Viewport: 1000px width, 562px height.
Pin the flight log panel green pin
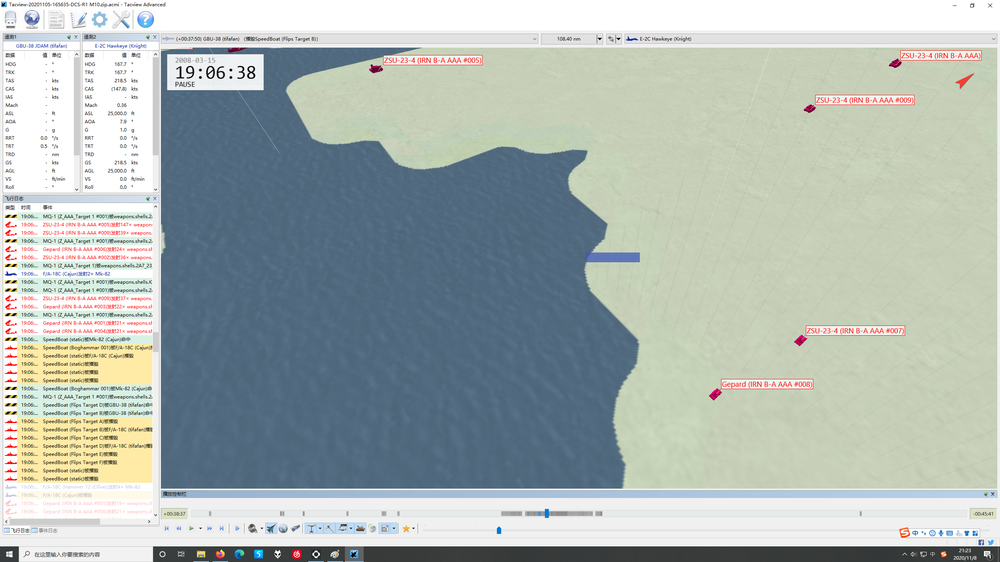pos(148,199)
